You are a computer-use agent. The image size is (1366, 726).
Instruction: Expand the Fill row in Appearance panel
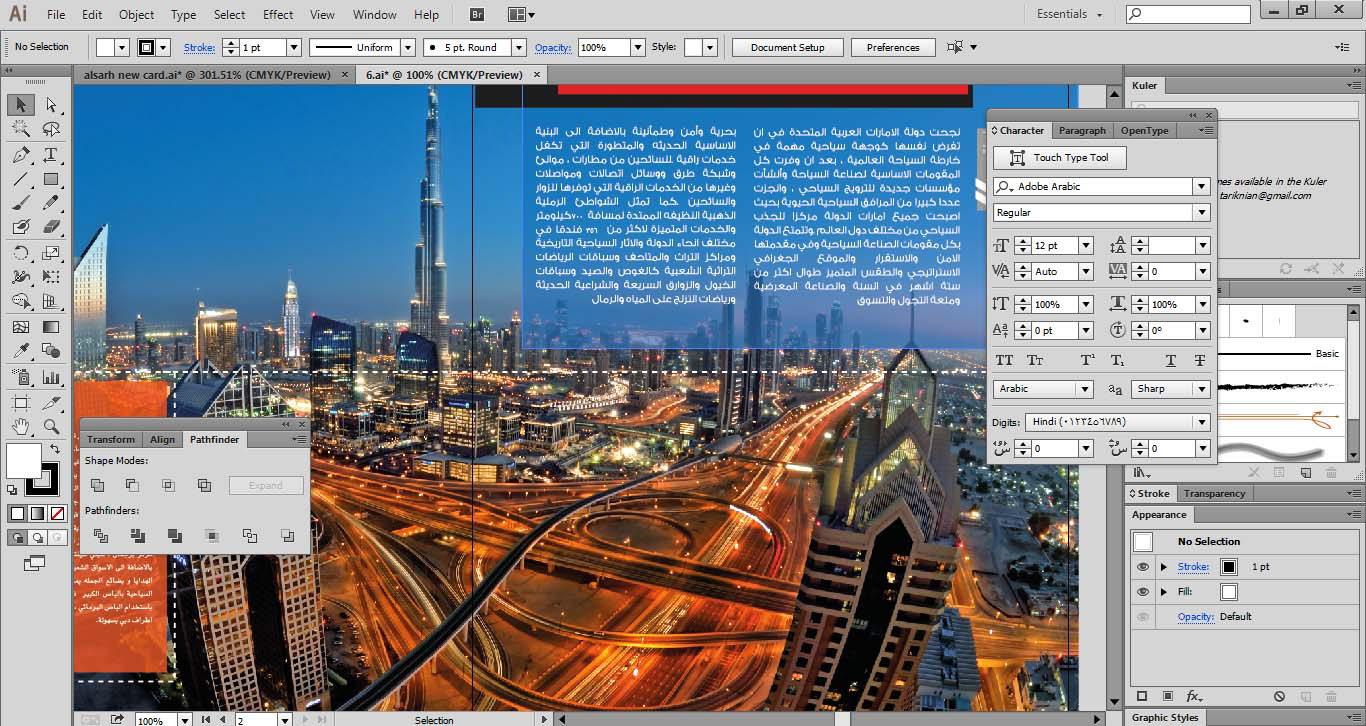(1163, 592)
